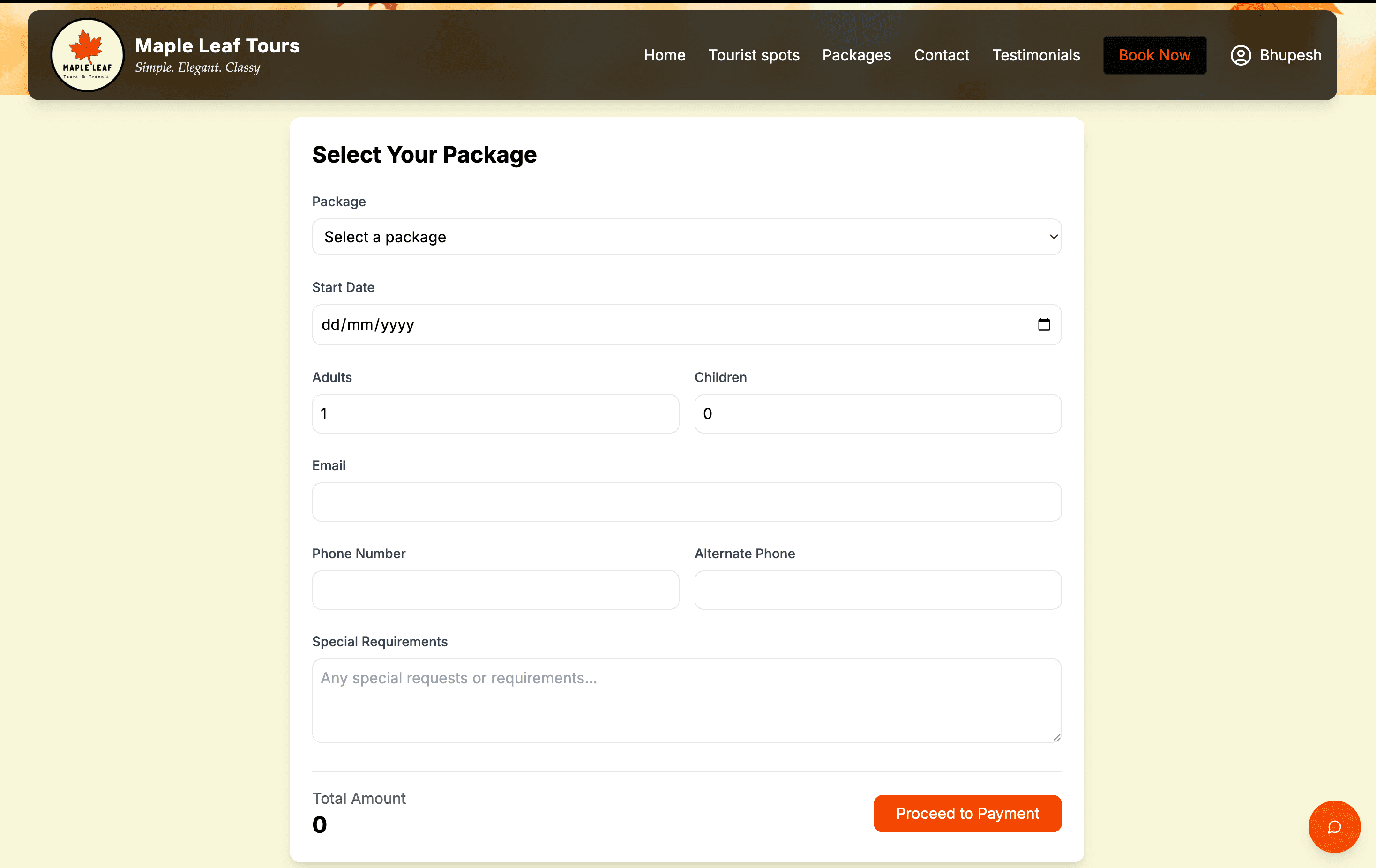
Task: Open the Contact page
Action: click(941, 55)
